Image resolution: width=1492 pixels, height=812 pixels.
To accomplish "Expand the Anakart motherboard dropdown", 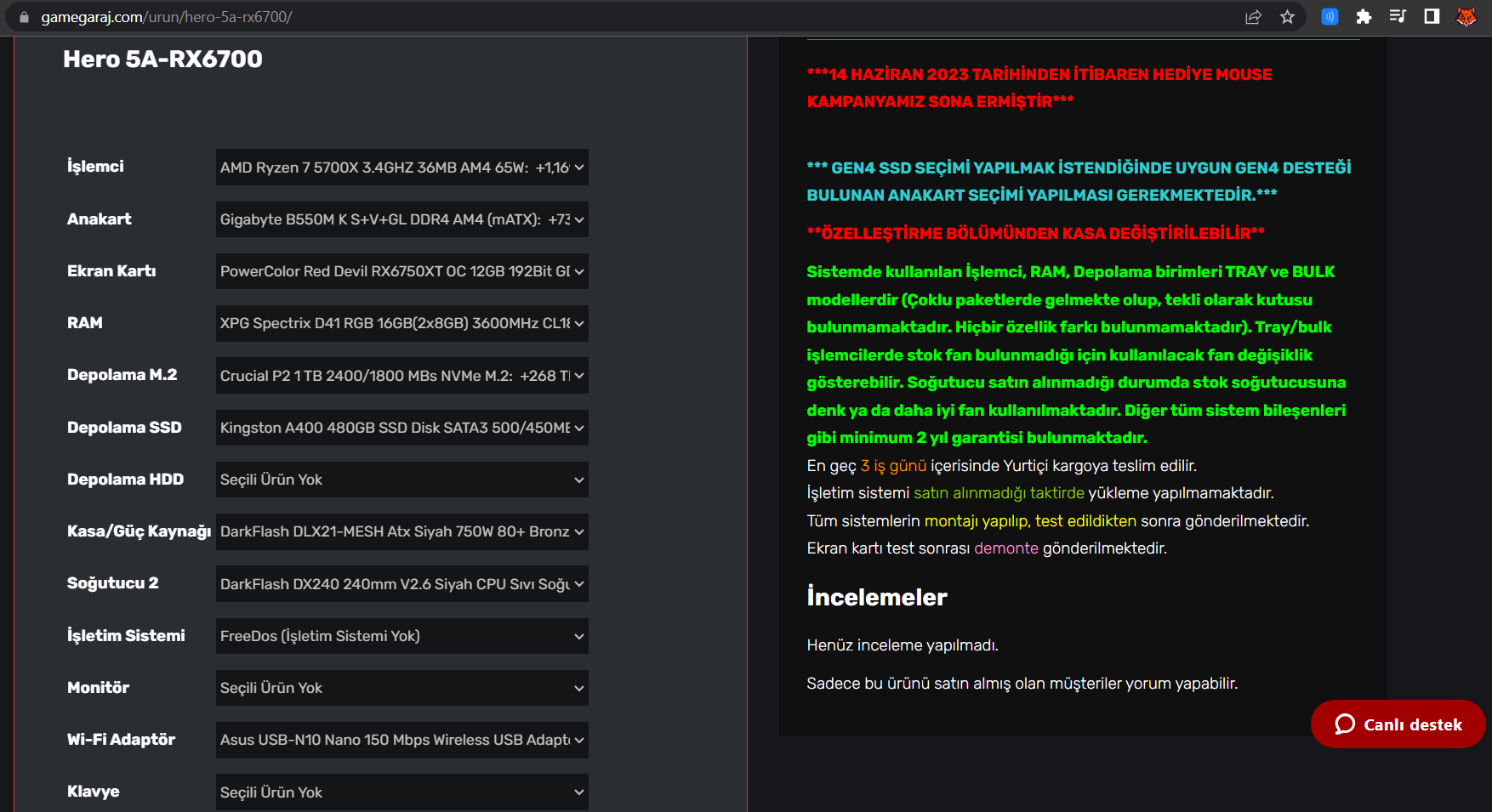I will click(402, 219).
